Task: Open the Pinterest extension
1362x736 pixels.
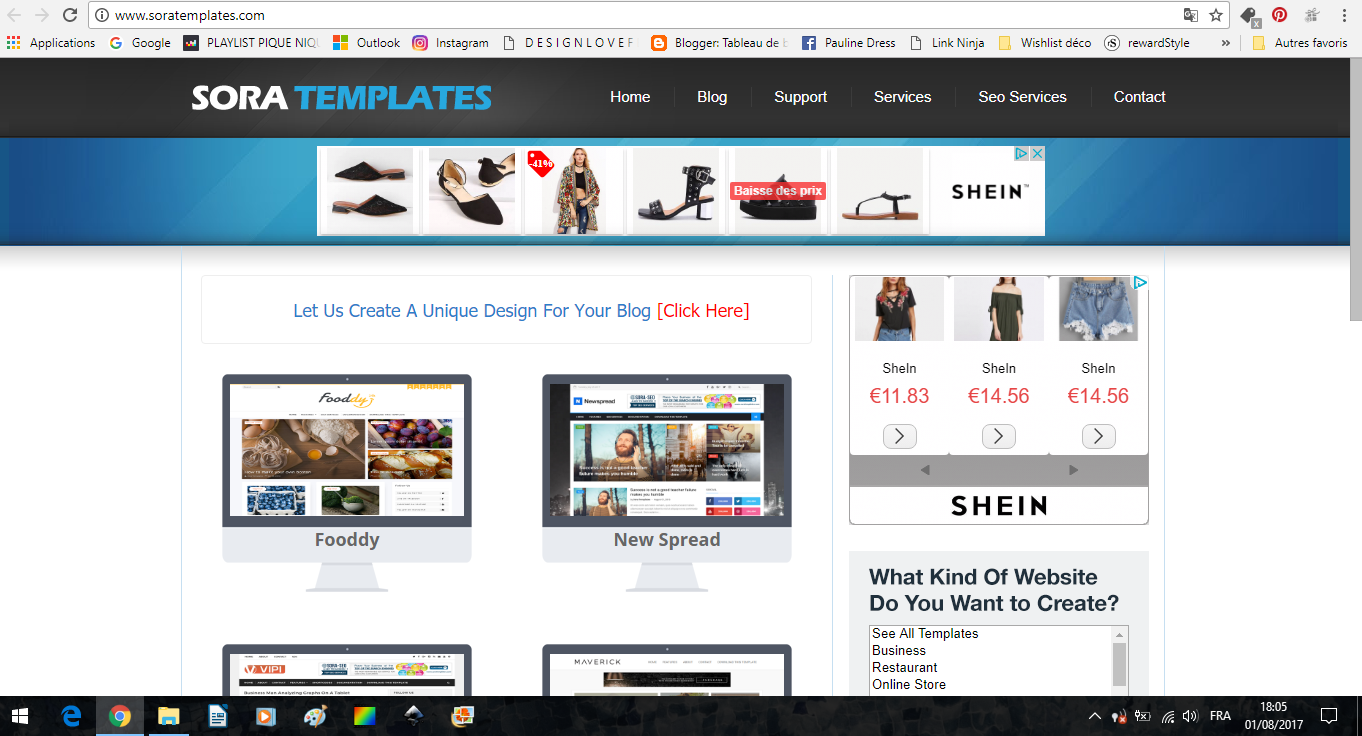Action: [x=1279, y=15]
